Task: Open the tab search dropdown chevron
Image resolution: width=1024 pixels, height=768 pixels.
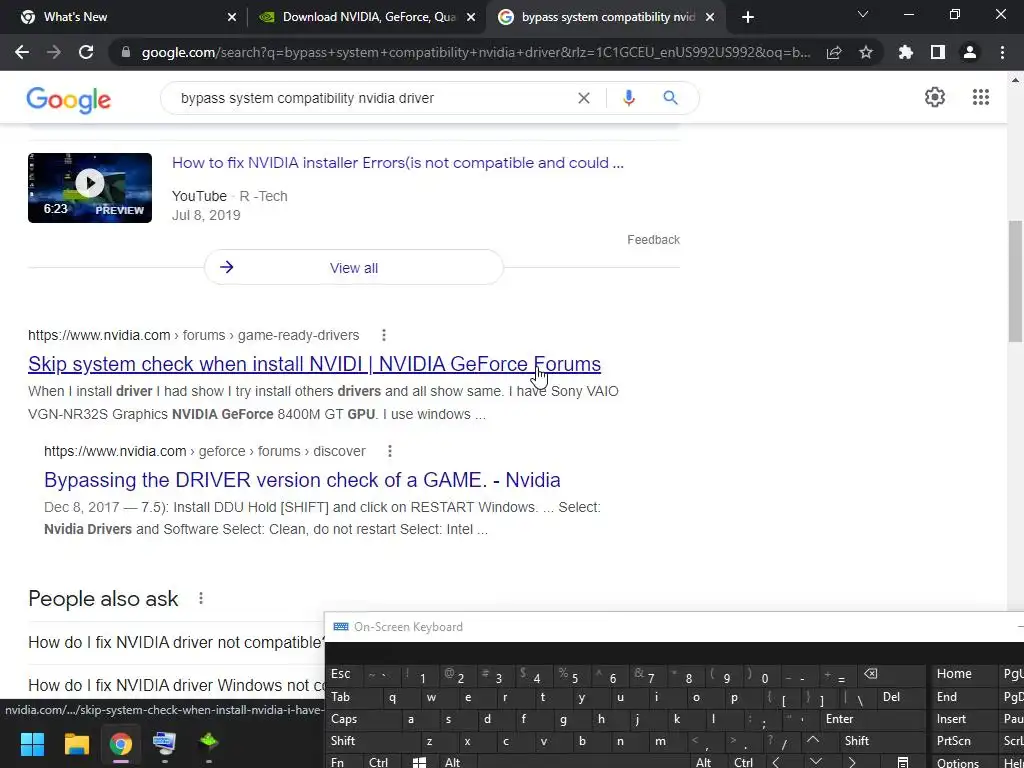Action: (x=863, y=14)
